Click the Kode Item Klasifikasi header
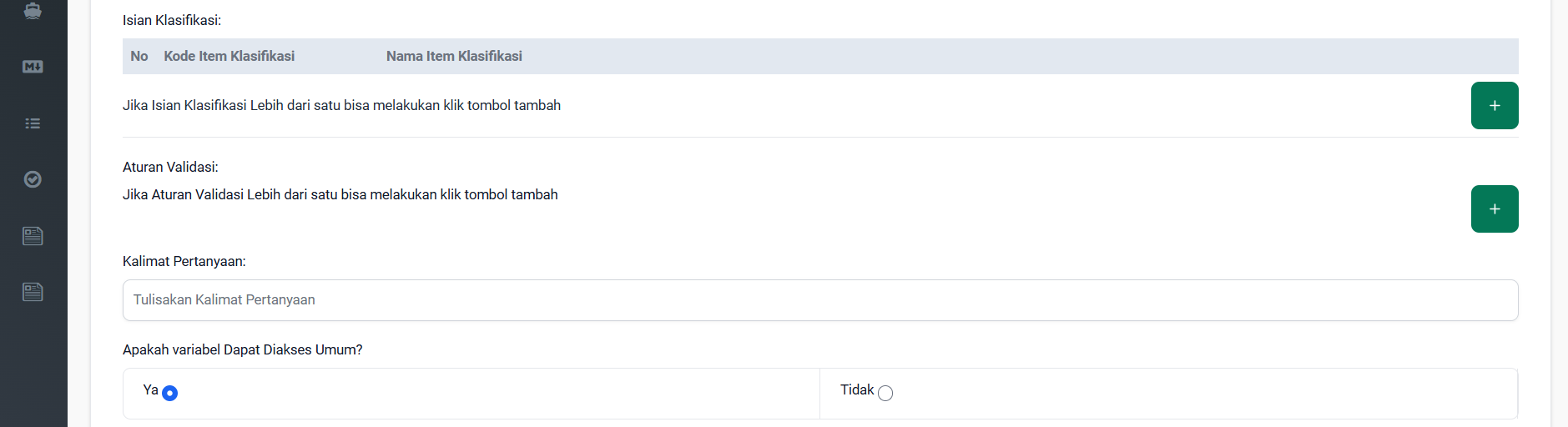 [229, 56]
